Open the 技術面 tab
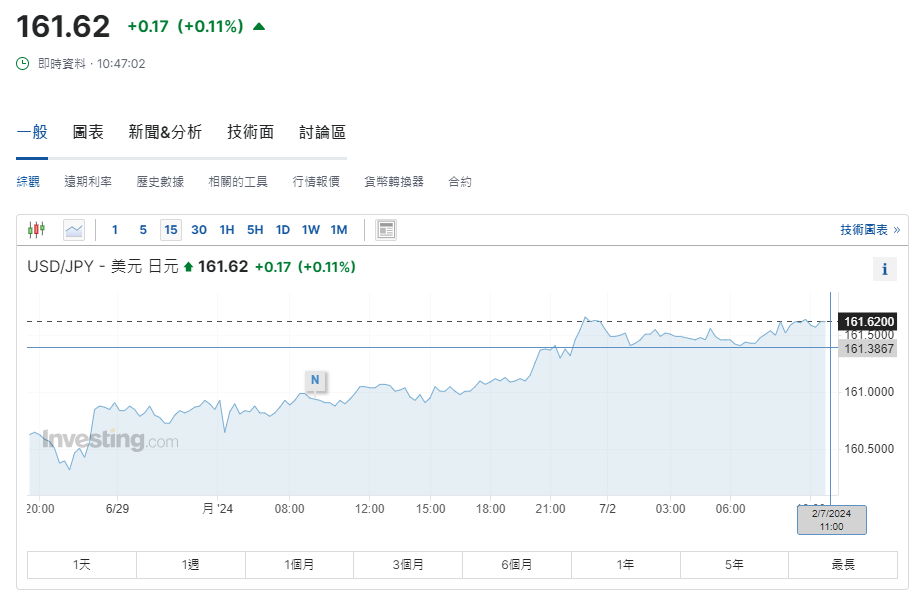Image resolution: width=919 pixels, height=597 pixels. coord(250,132)
